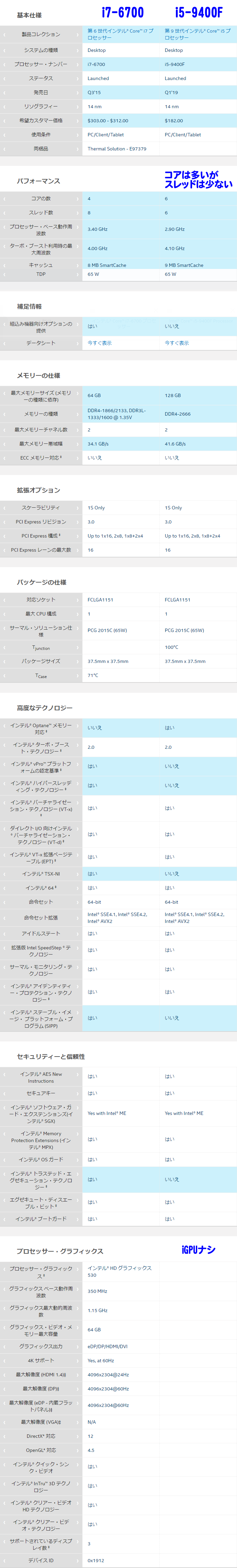
Task: Click the right arrow on the 対応ソケット row
Action: (77, 600)
